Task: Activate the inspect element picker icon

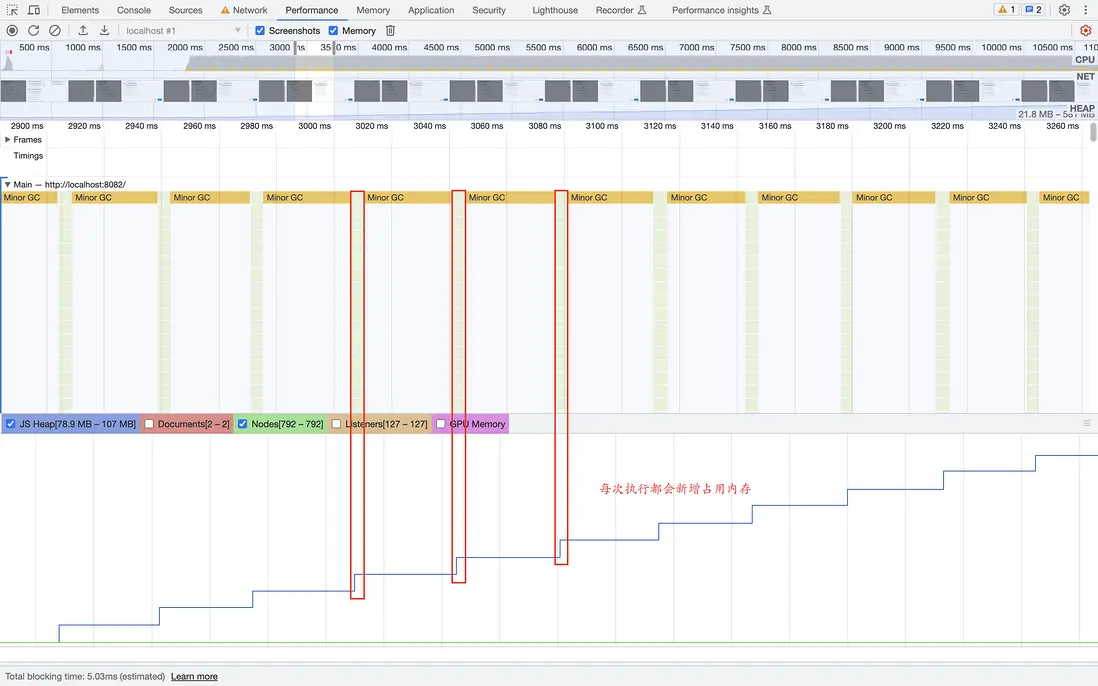Action: click(x=12, y=10)
